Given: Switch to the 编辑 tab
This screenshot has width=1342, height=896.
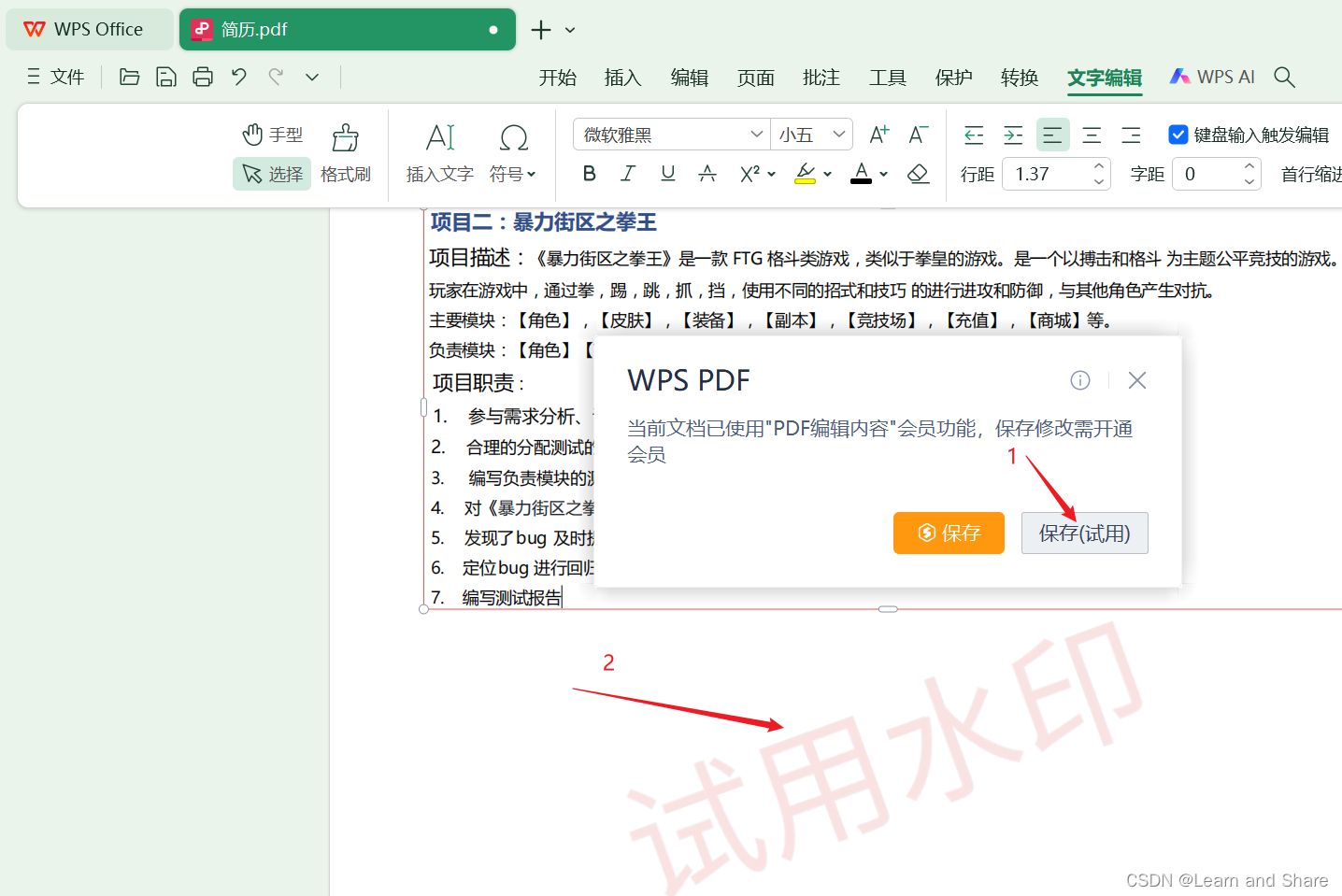Looking at the screenshot, I should pos(690,78).
